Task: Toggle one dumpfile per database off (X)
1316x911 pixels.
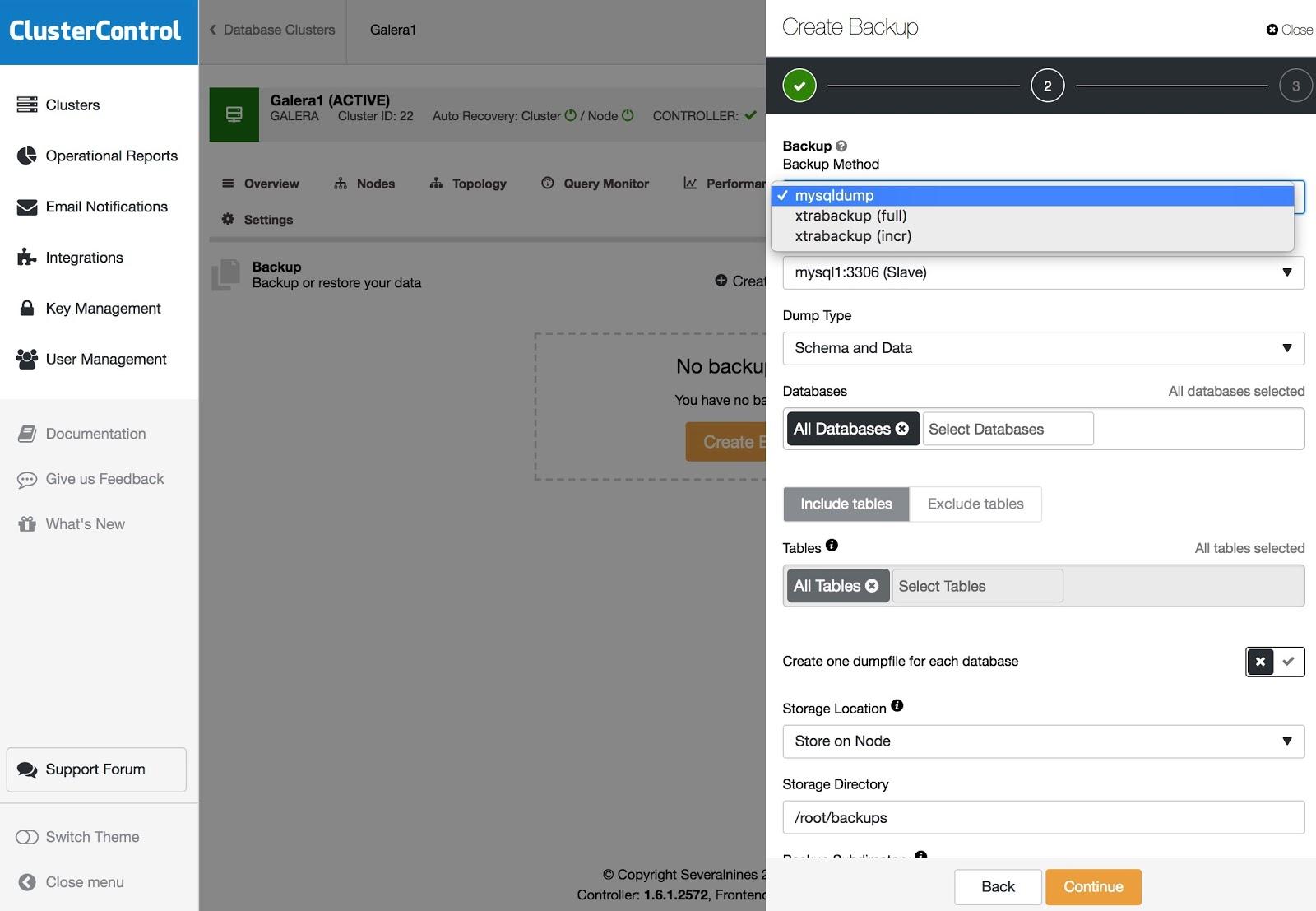Action: 1260,662
